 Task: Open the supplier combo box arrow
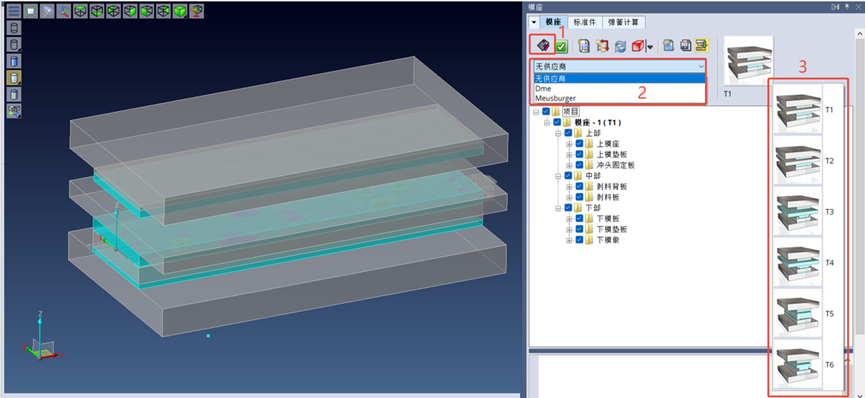tap(701, 66)
